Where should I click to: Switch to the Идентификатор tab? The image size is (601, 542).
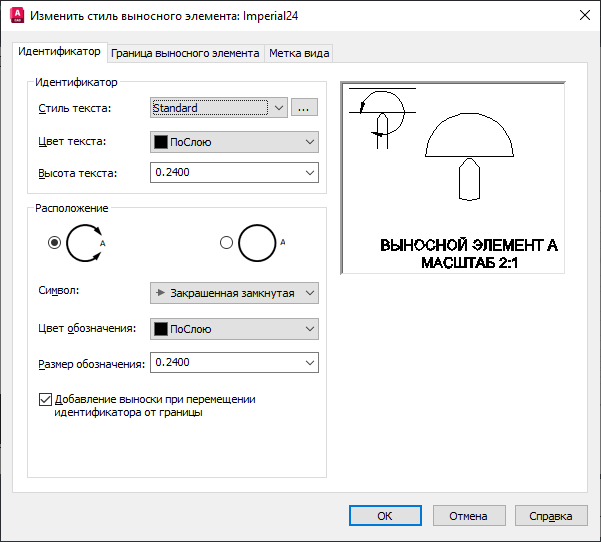pyautogui.click(x=59, y=51)
